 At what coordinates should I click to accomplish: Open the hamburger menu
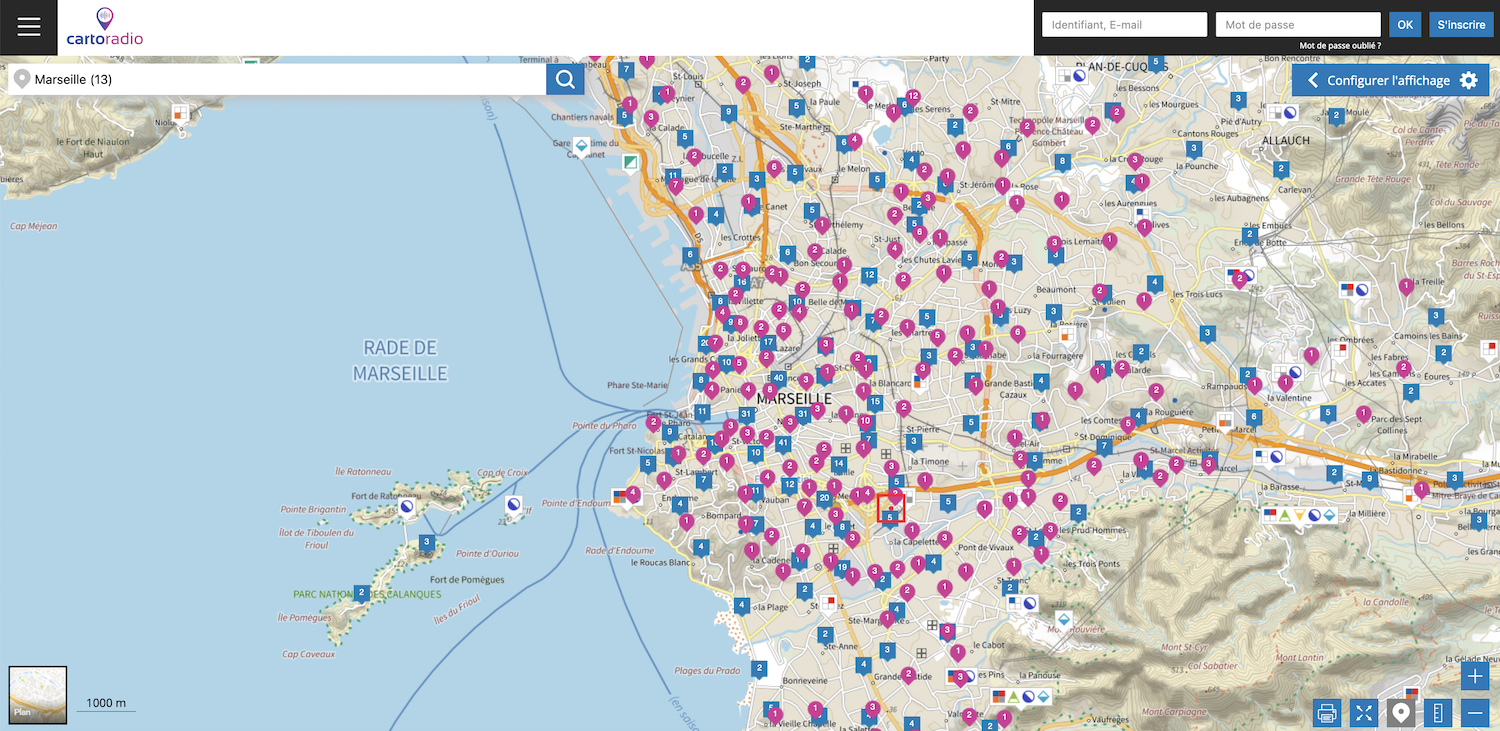point(29,27)
